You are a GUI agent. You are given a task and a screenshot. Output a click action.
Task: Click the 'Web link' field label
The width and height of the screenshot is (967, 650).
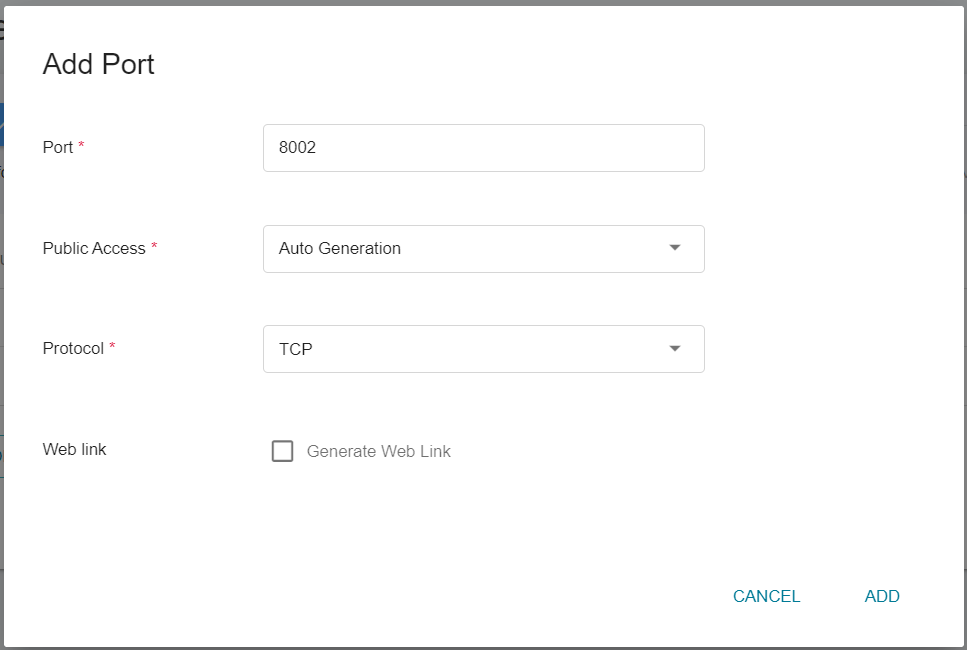75,449
